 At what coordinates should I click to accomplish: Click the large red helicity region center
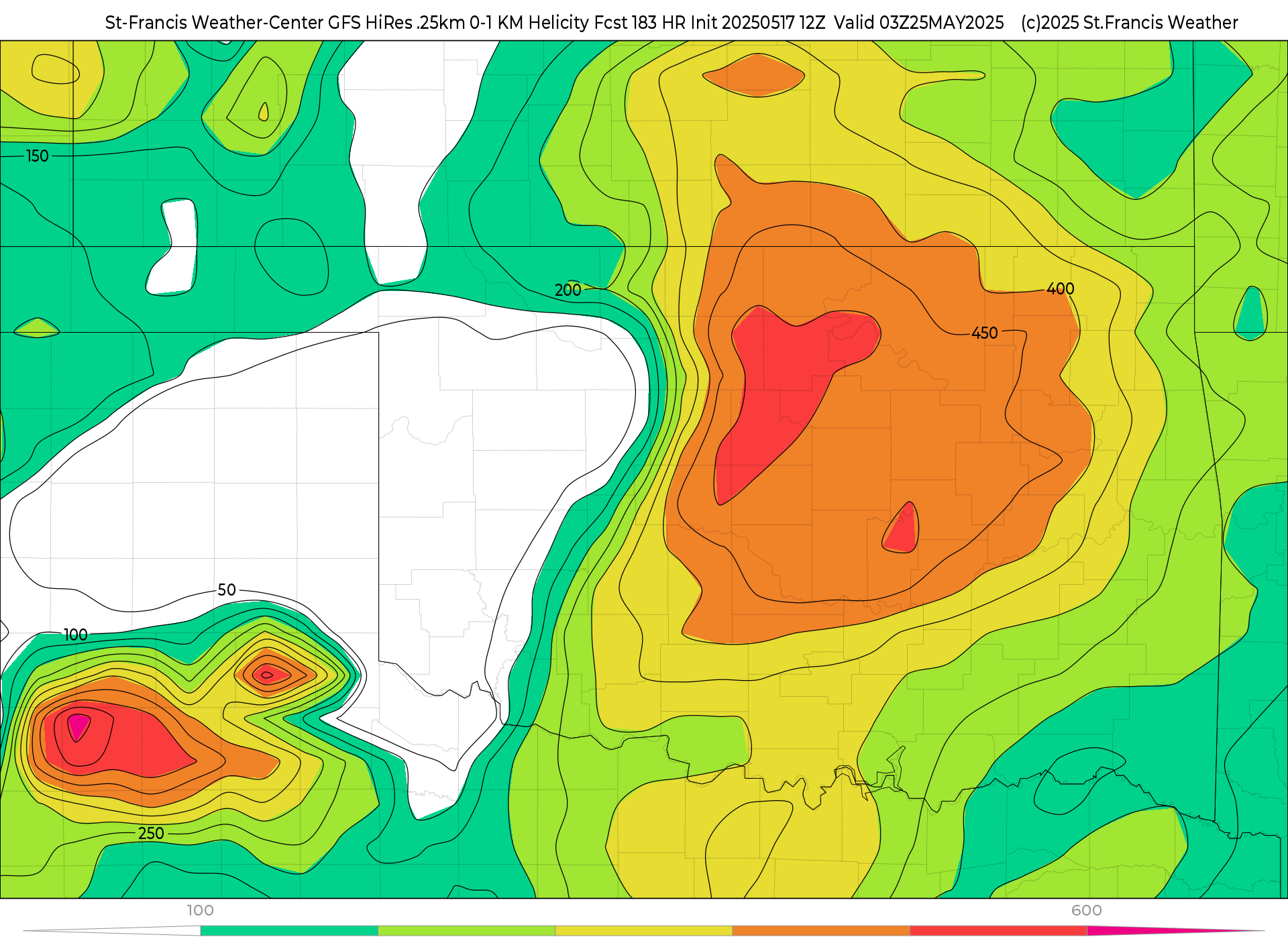pyautogui.click(x=785, y=396)
